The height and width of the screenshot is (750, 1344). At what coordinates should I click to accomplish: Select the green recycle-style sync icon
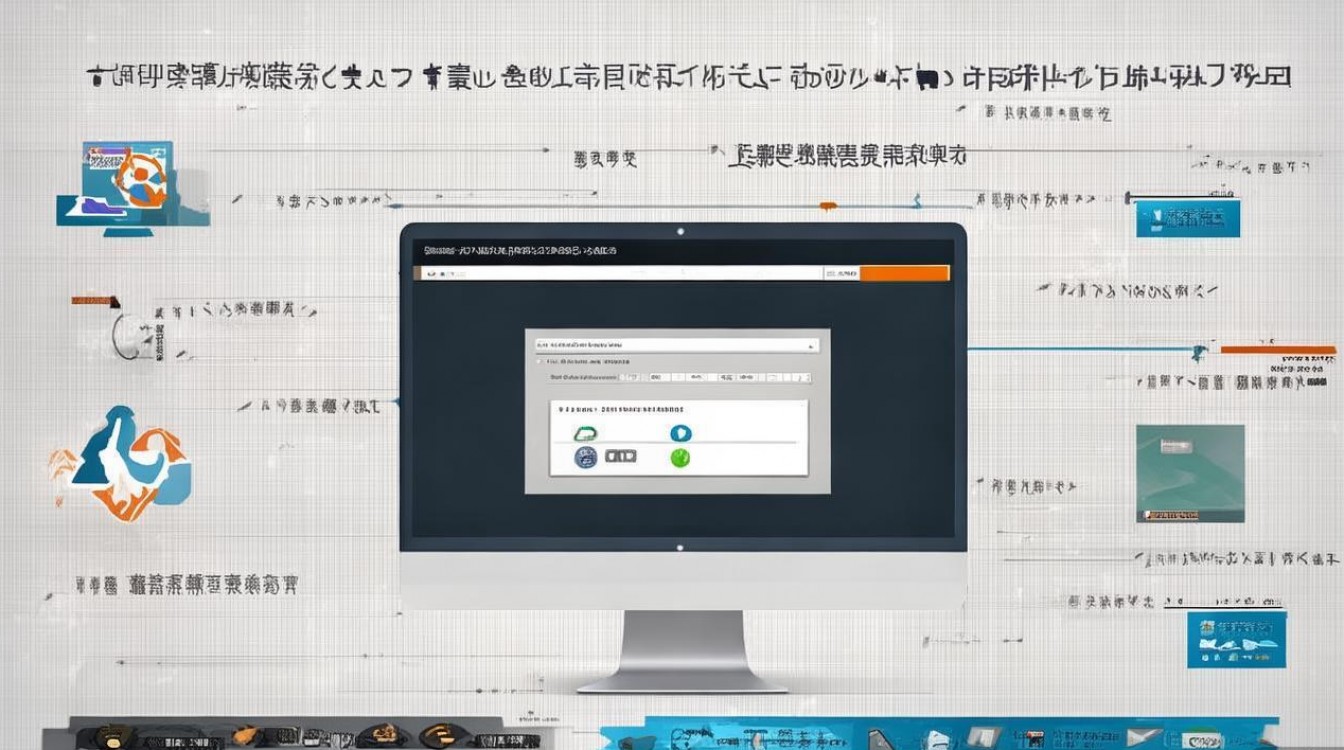tap(587, 433)
